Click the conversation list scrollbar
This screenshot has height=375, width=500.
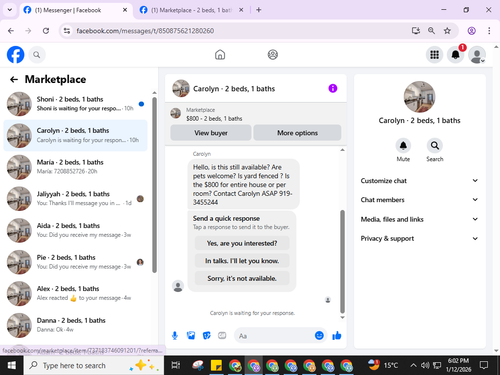click(x=154, y=185)
